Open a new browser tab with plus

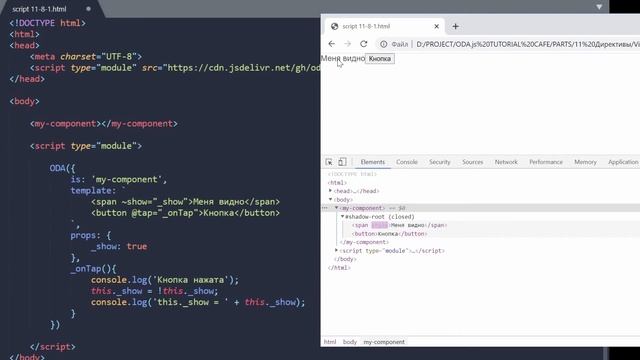[456, 27]
